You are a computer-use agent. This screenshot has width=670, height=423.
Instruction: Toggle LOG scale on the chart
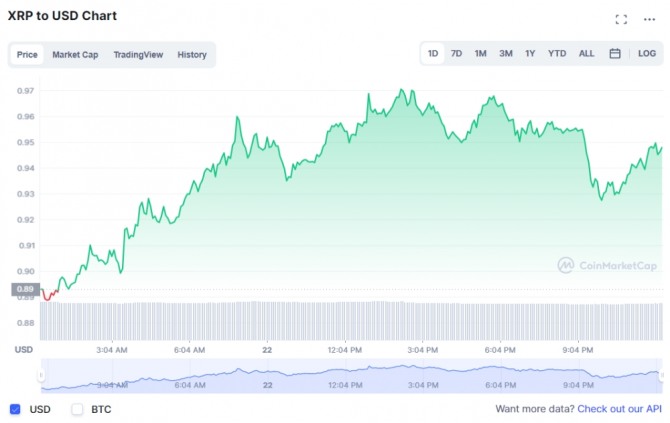647,54
